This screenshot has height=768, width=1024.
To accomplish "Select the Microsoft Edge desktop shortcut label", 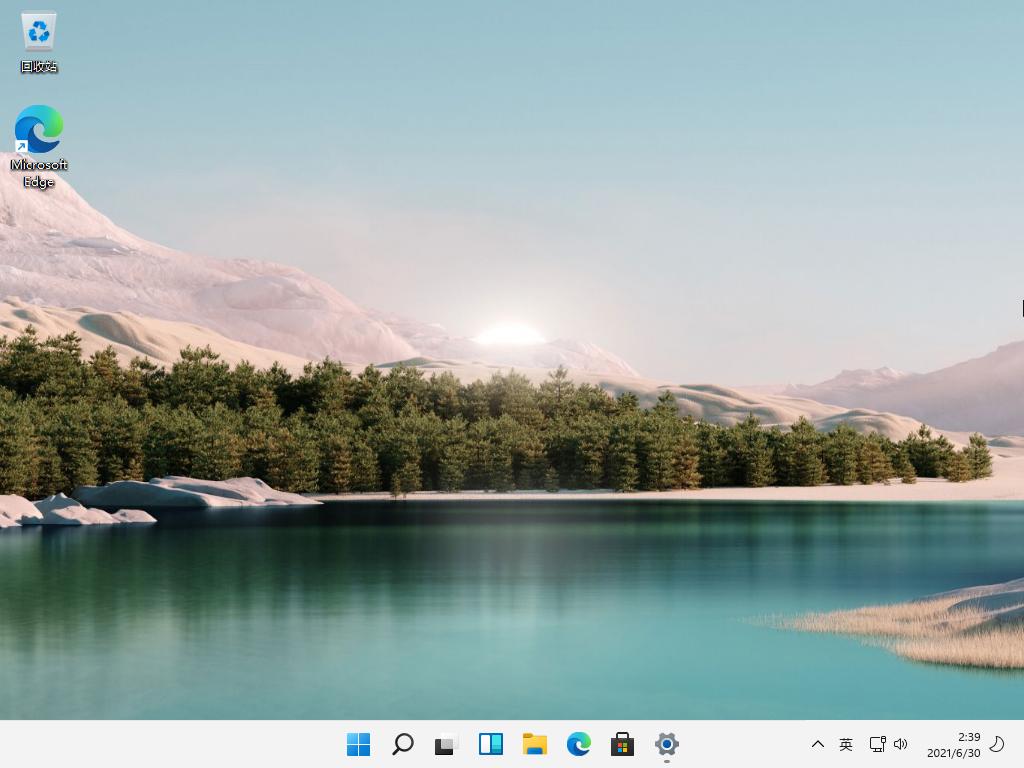I will click(37, 173).
